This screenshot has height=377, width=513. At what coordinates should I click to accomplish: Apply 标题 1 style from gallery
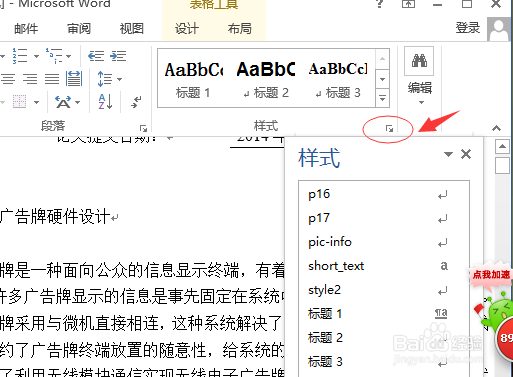tap(193, 79)
